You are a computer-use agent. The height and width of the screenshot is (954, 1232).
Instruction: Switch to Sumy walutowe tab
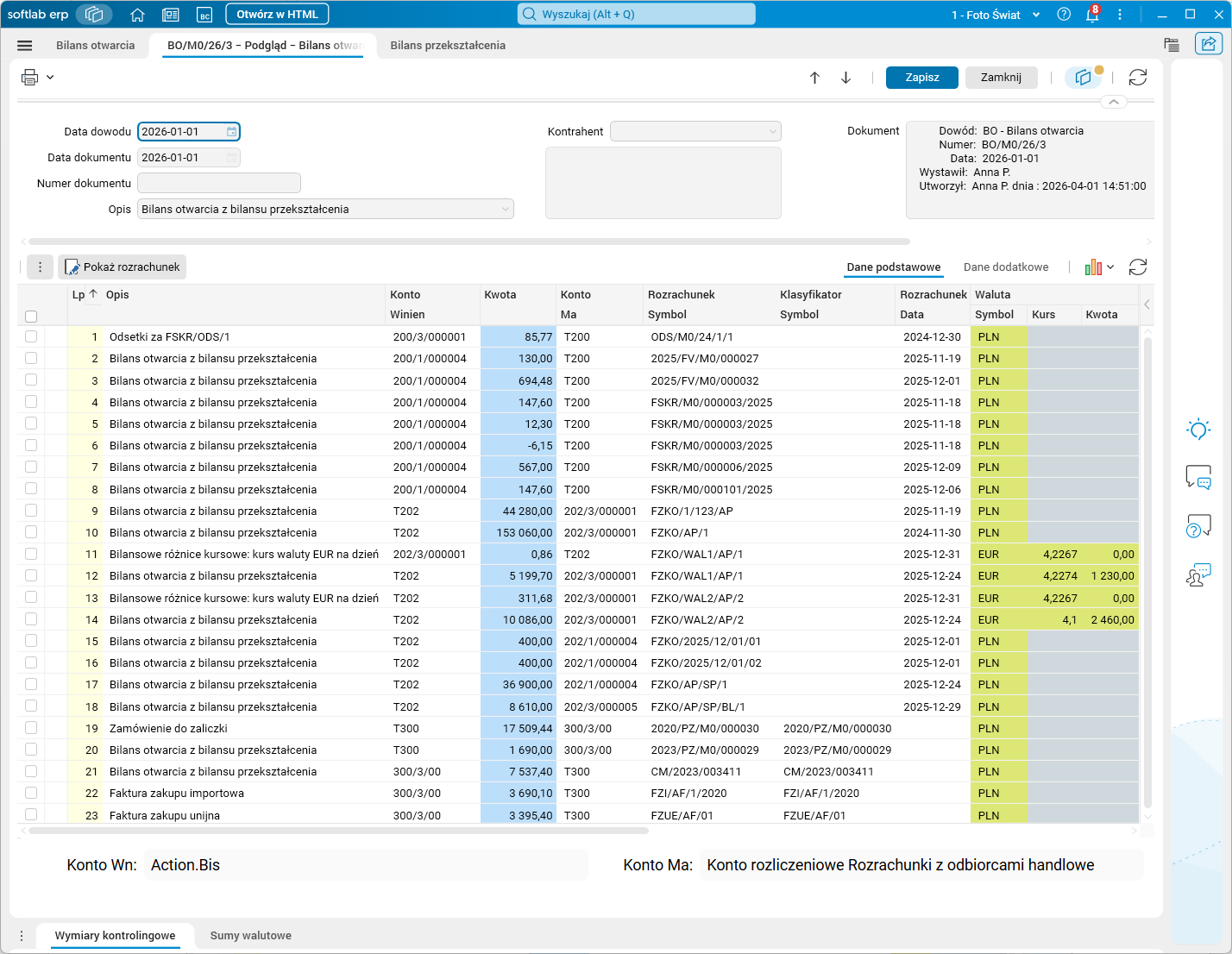[251, 936]
